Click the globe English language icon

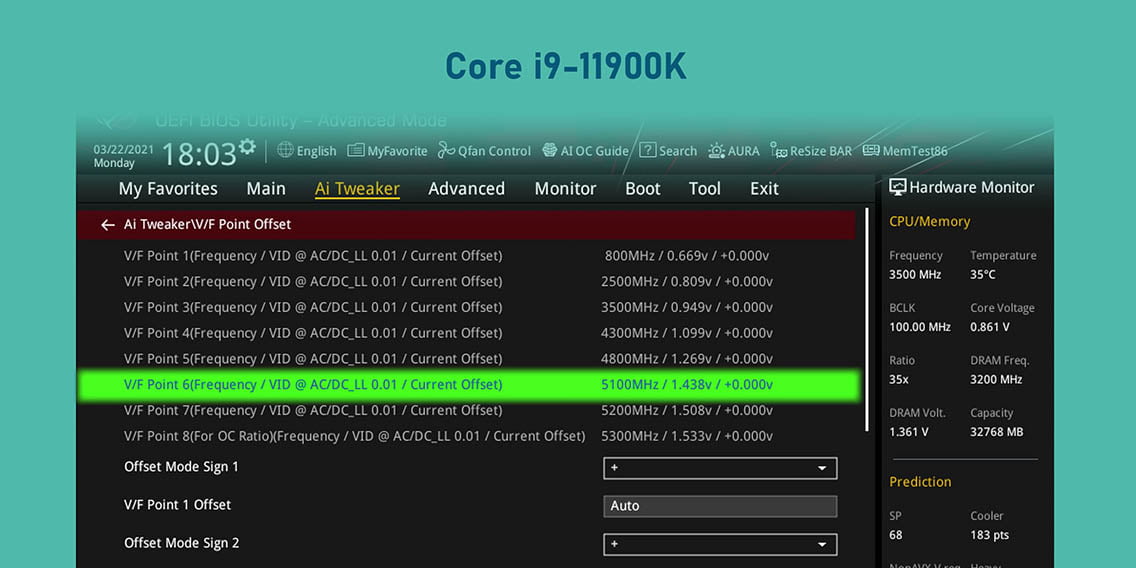(285, 150)
